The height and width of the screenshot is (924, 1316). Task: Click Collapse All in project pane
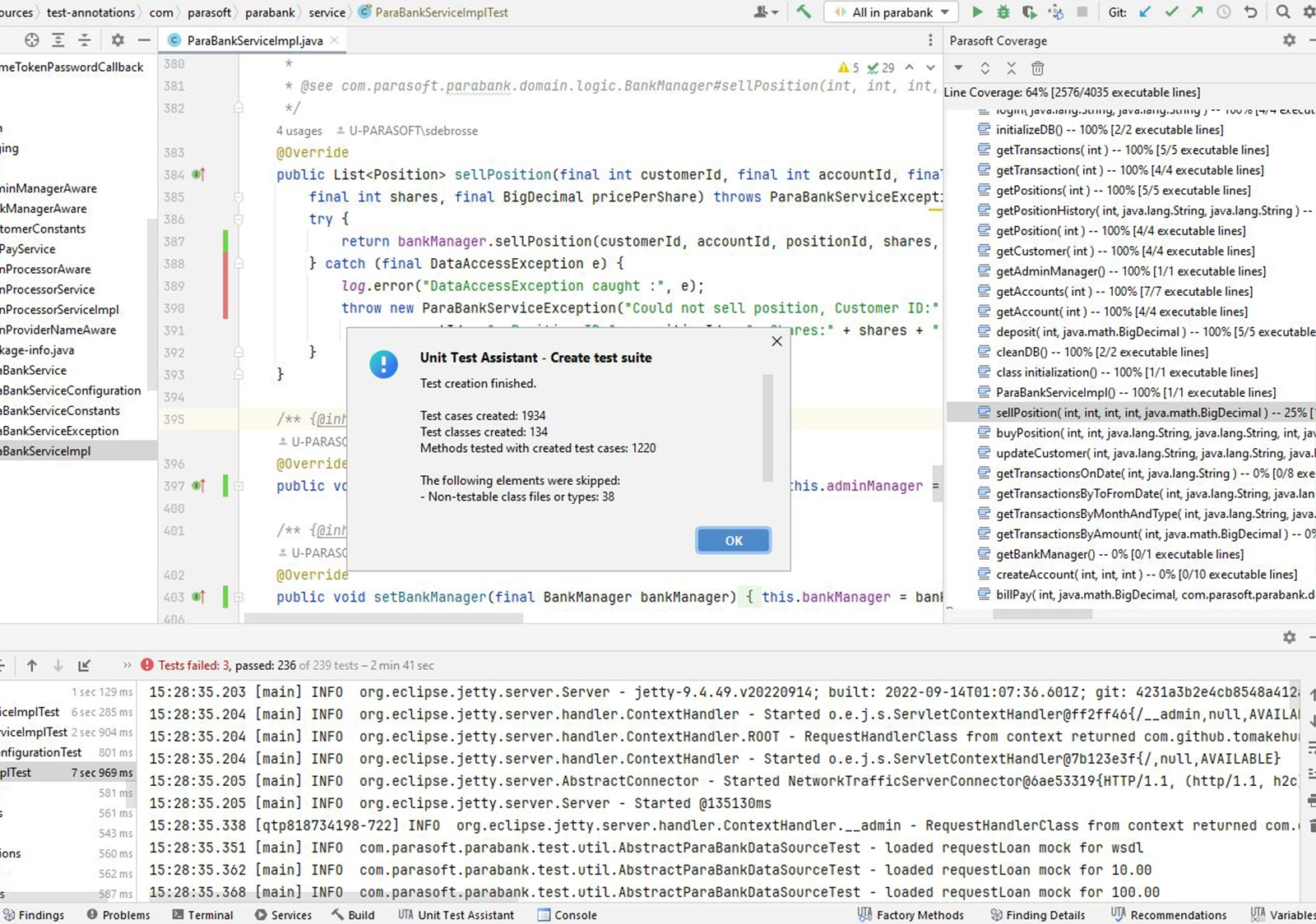coord(85,39)
